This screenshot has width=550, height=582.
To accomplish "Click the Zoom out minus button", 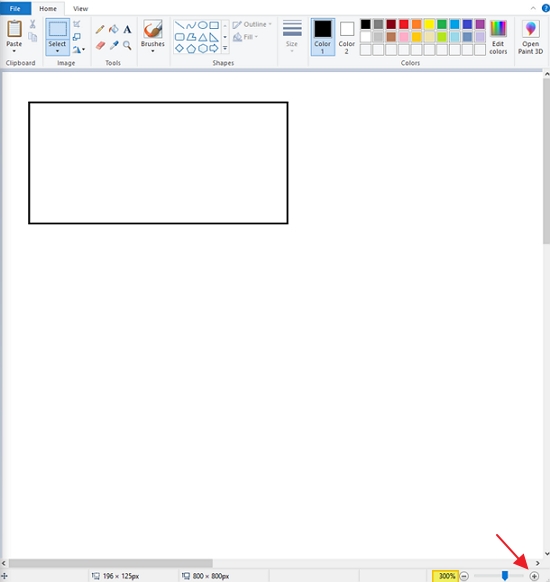I will click(x=464, y=576).
